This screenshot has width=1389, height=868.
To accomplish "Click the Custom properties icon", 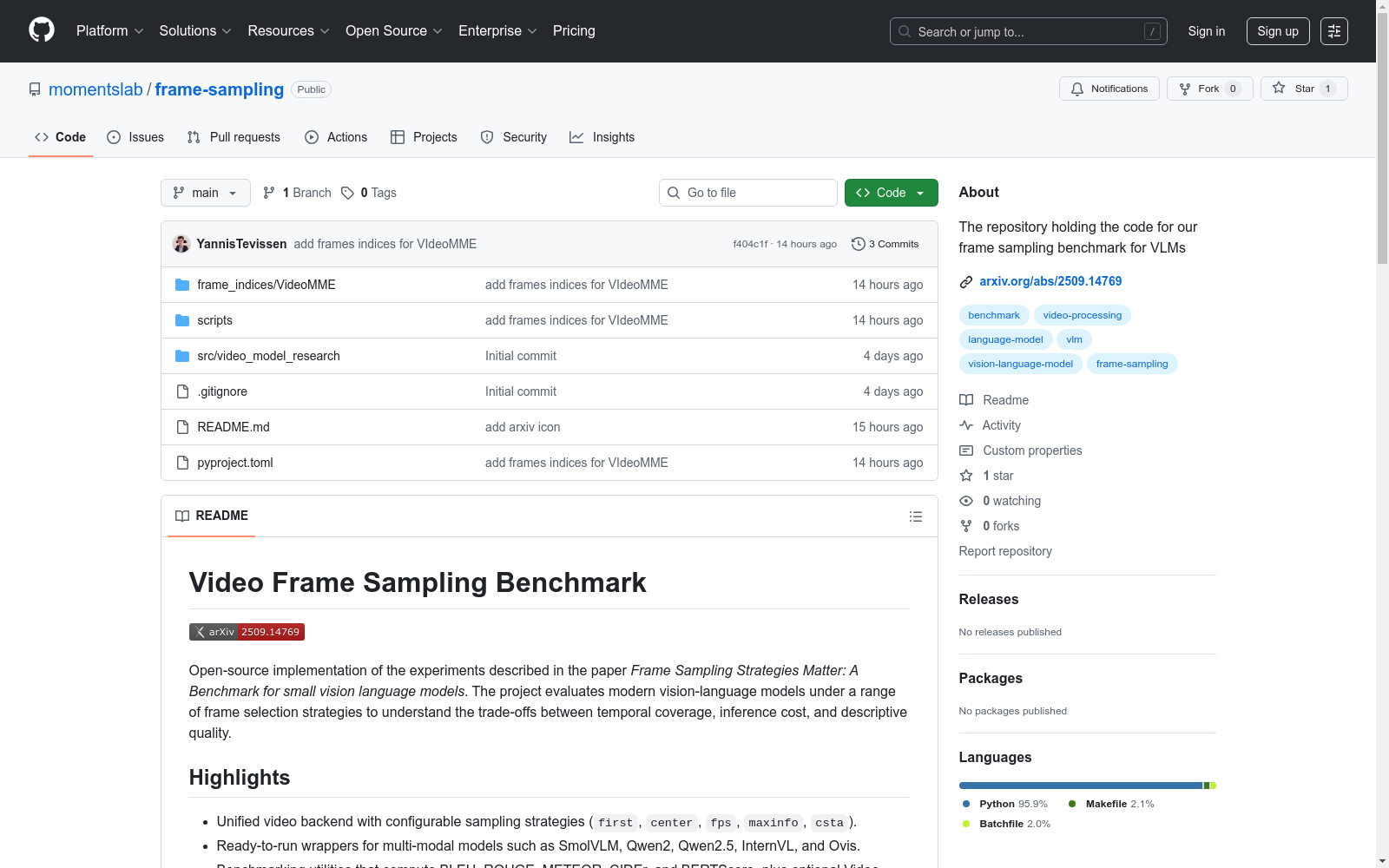I will (966, 450).
